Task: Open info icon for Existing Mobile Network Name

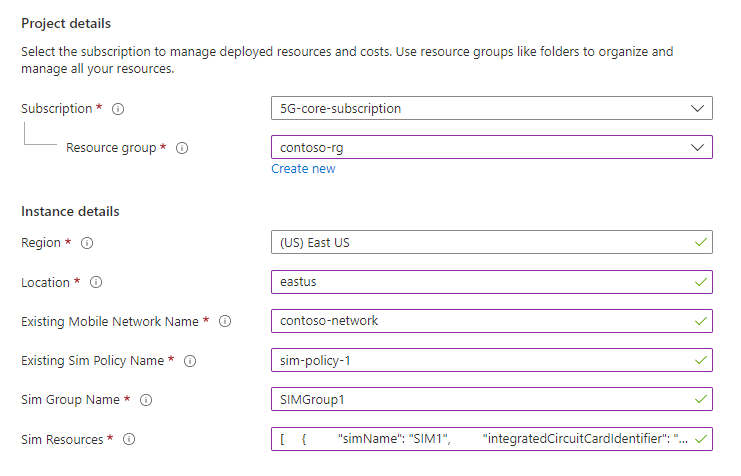Action: [225, 321]
